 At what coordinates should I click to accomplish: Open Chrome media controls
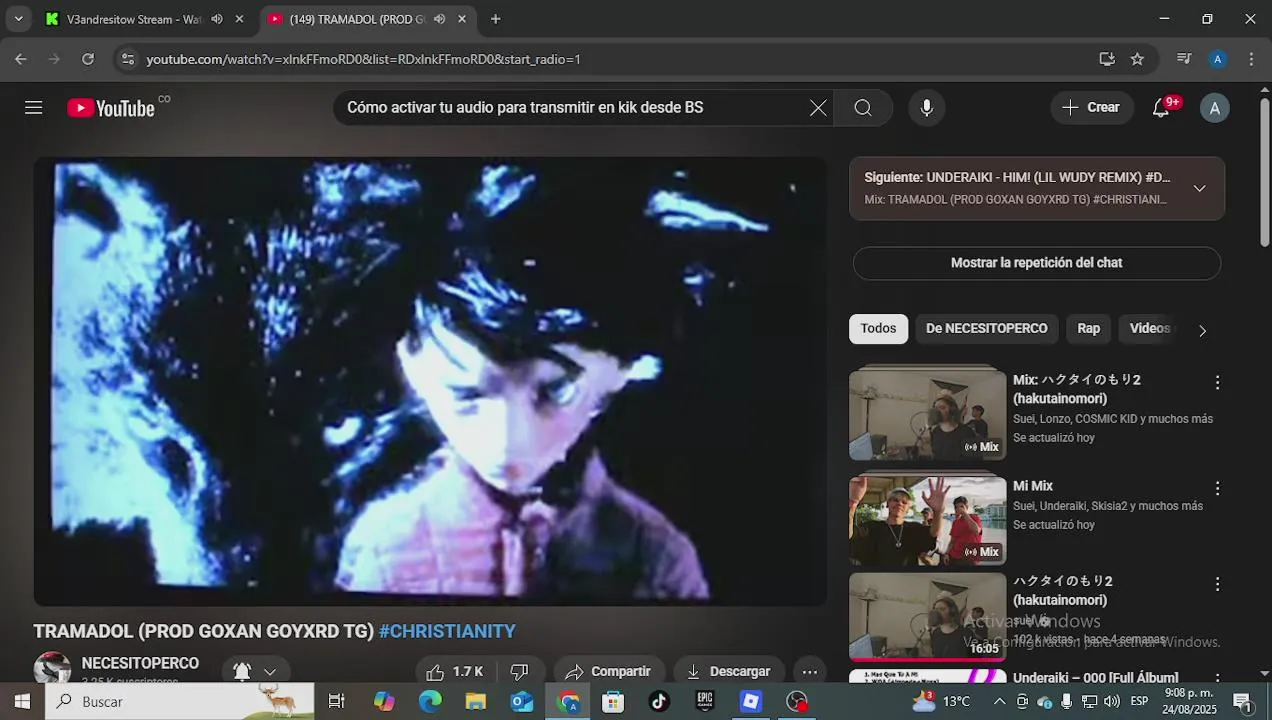[1184, 59]
